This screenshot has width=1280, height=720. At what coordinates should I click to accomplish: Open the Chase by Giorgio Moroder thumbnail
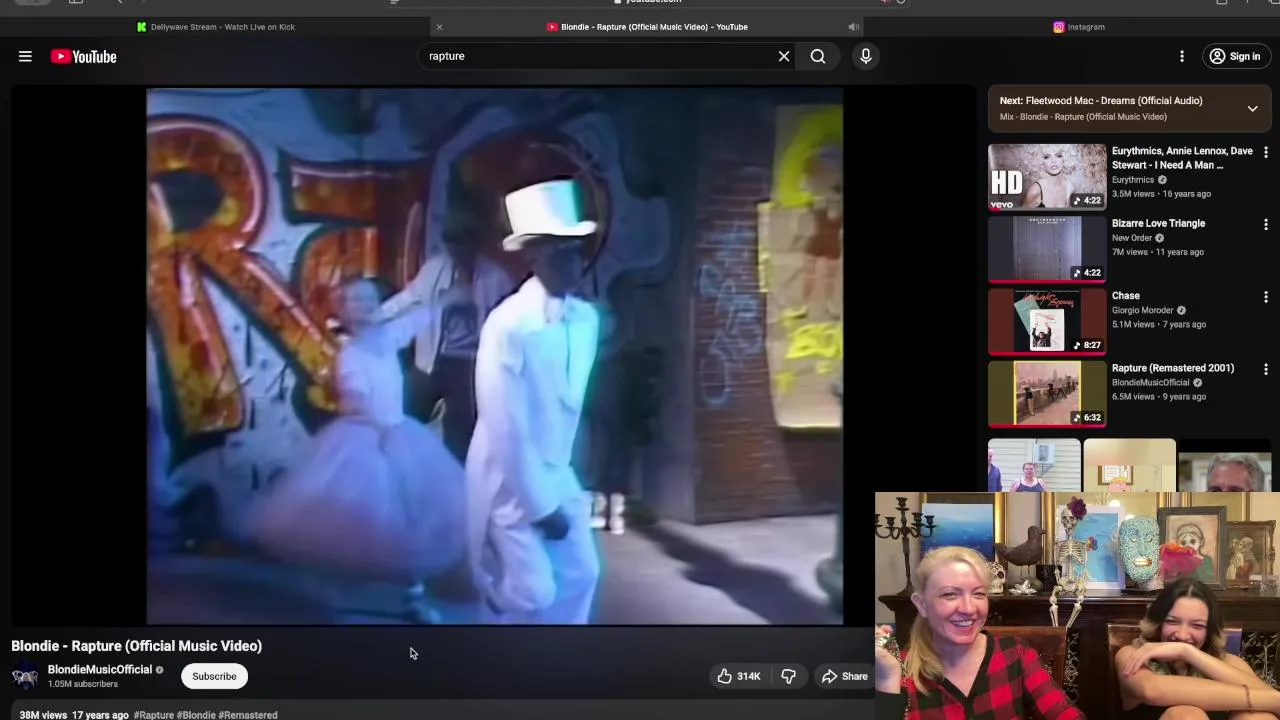[1047, 322]
